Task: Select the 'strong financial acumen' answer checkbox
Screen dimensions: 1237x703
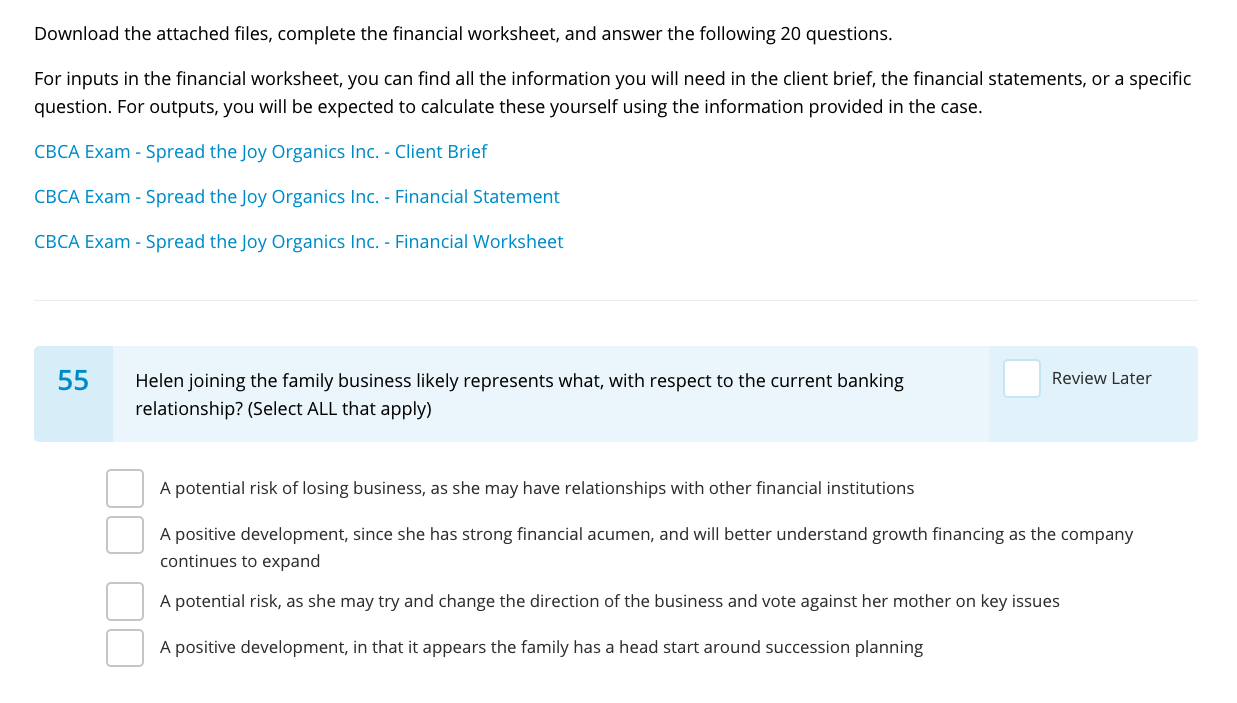Action: [x=125, y=534]
